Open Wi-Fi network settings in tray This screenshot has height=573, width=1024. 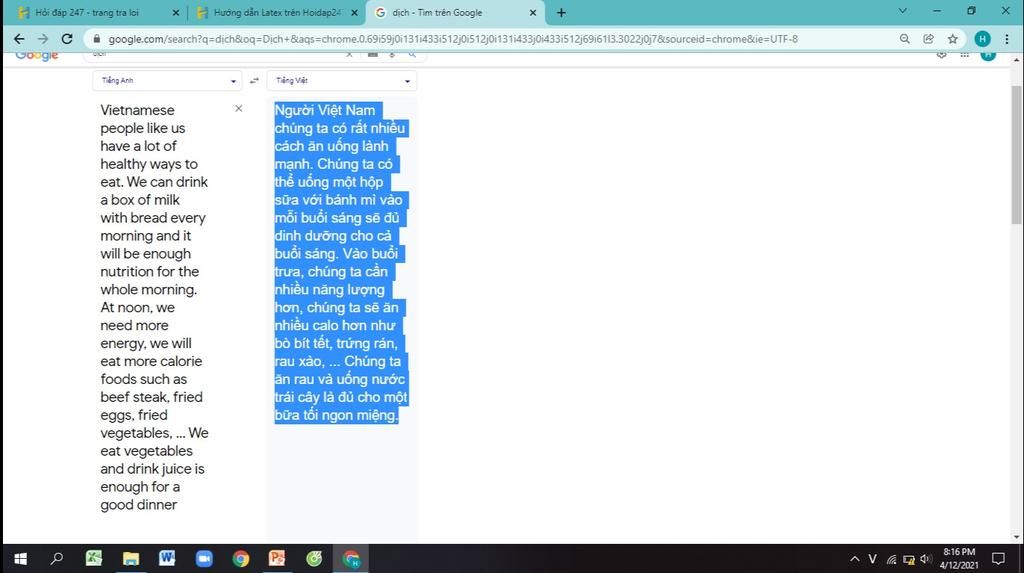[x=891, y=559]
